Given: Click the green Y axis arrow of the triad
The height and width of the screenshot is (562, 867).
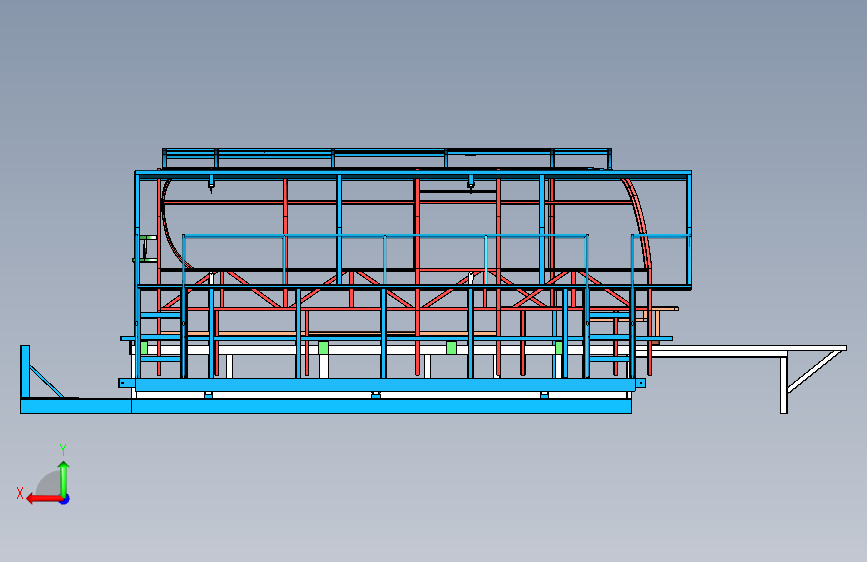Looking at the screenshot, I should click(64, 478).
